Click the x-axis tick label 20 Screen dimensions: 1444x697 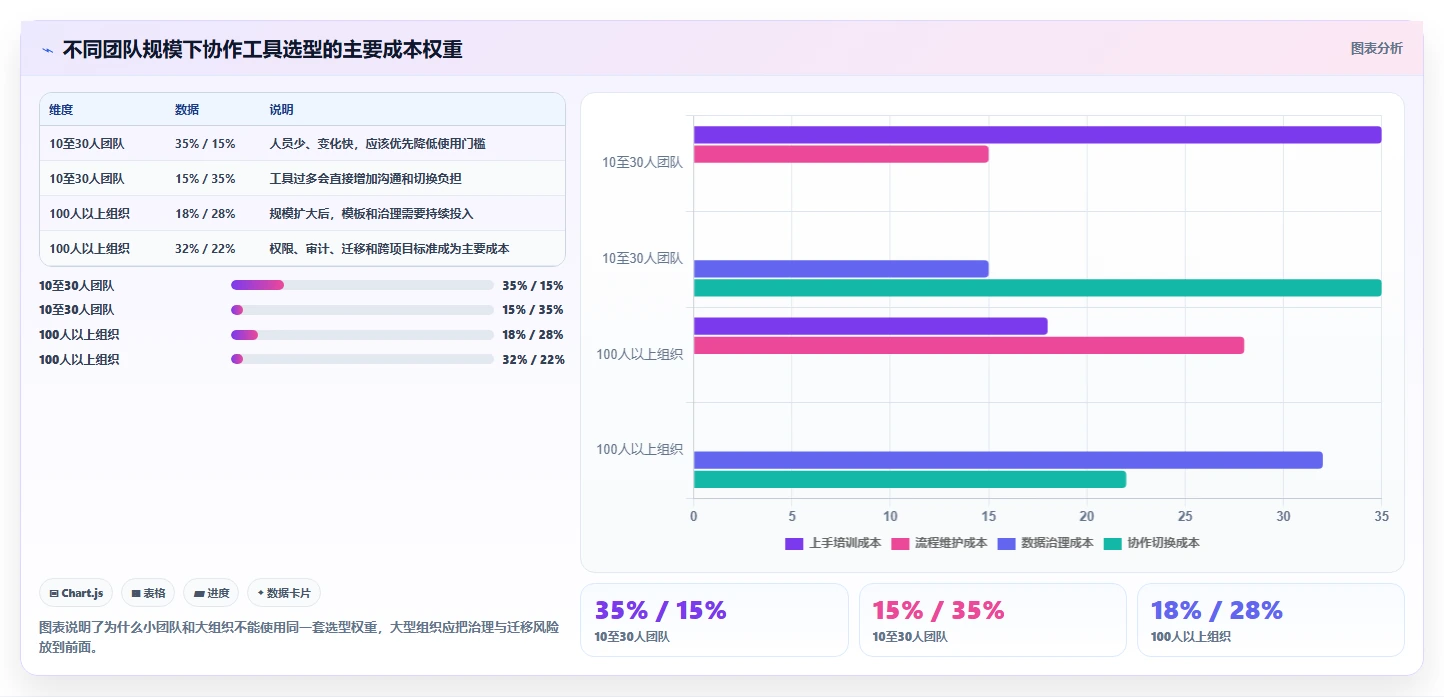tap(1086, 516)
